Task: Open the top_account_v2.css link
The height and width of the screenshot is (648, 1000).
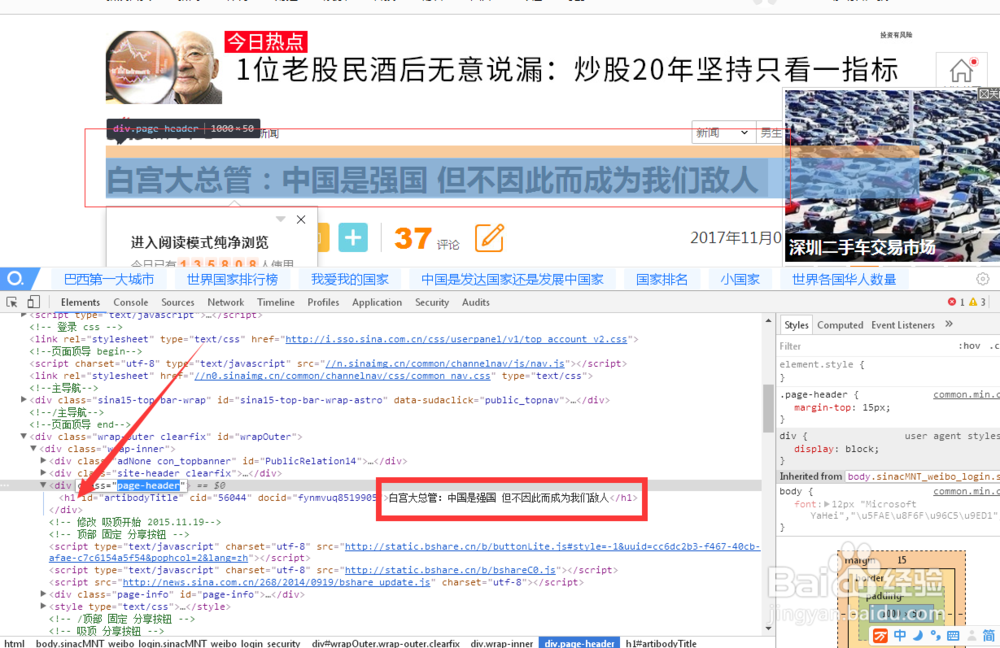Action: pos(456,339)
